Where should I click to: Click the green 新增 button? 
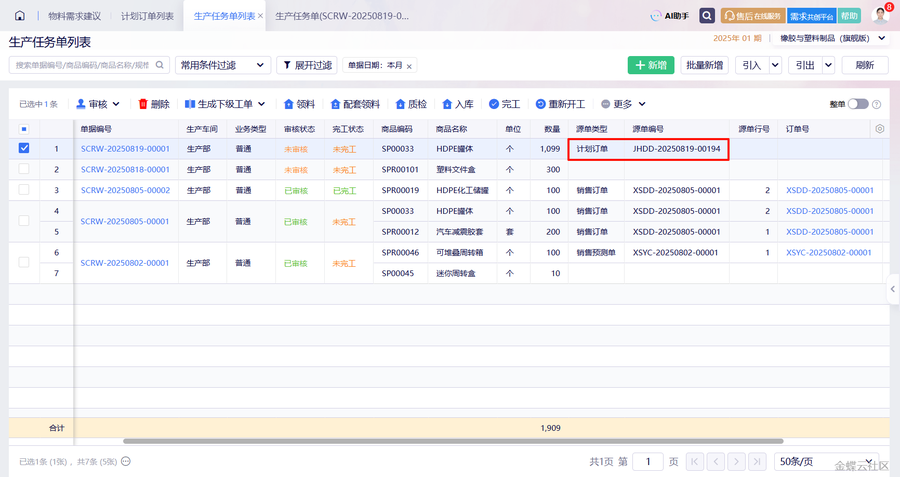651,65
